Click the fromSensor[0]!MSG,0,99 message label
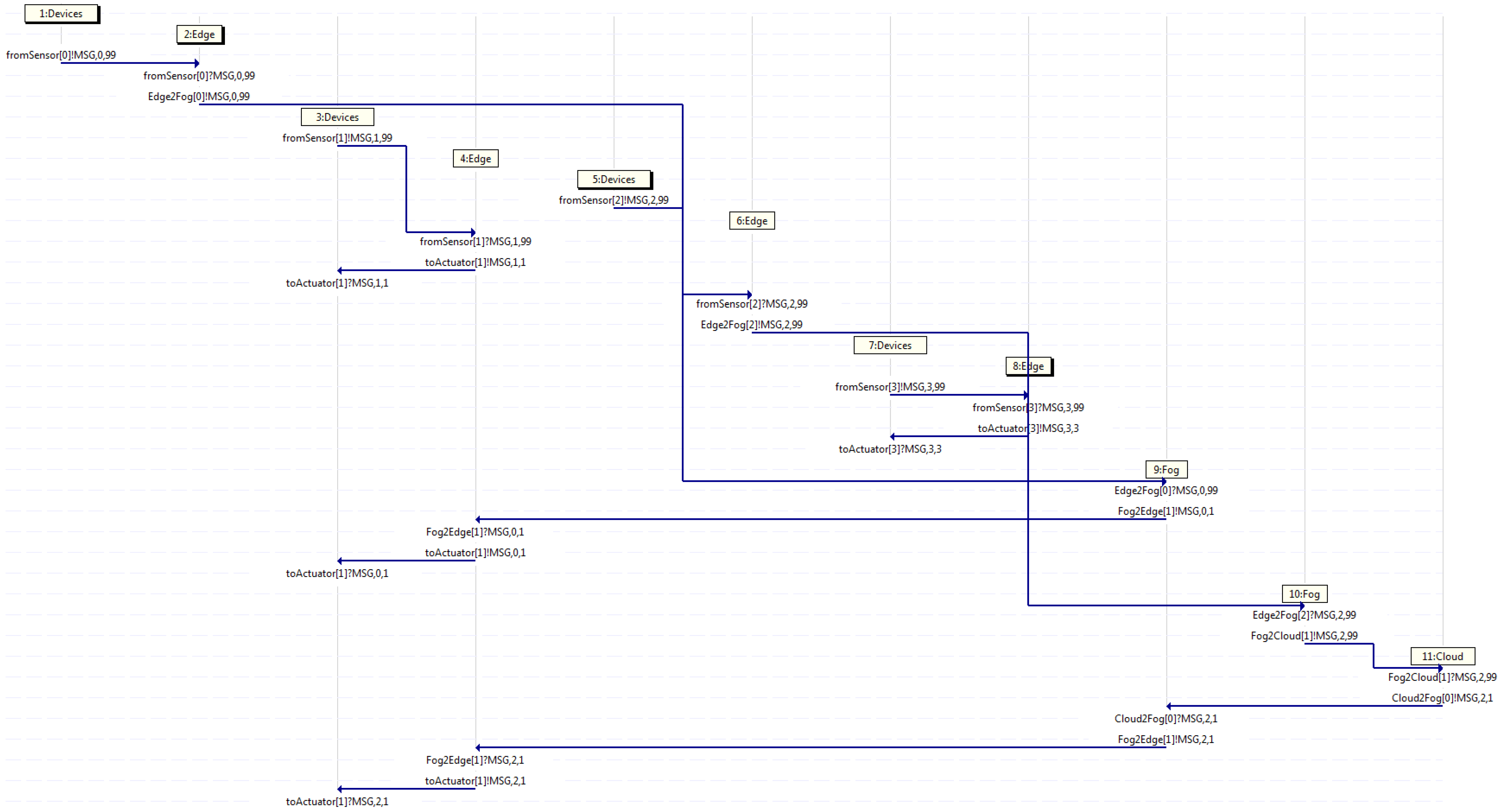Viewport: 1505px width, 812px height. pos(61,55)
